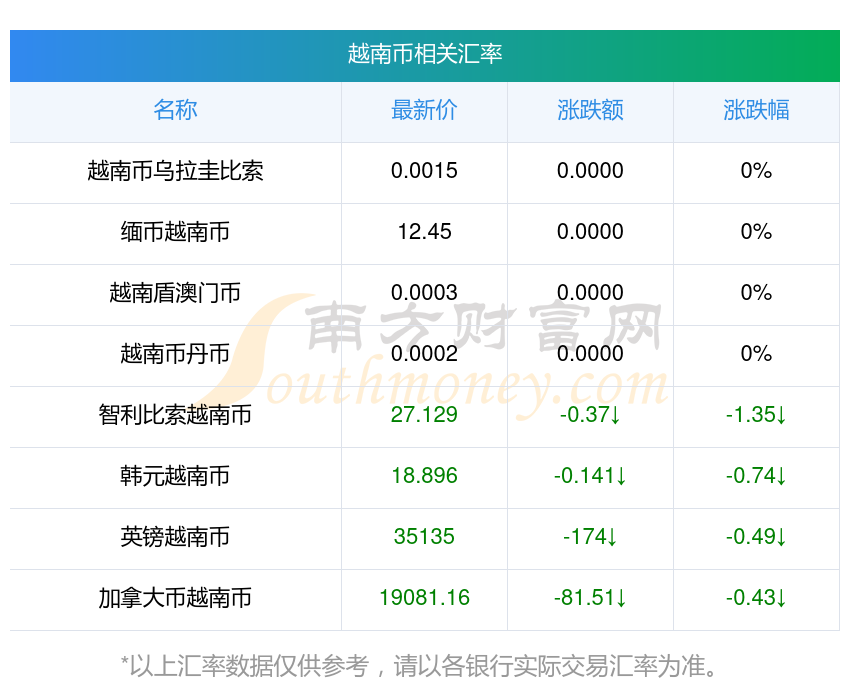Image resolution: width=850 pixels, height=698 pixels.
Task: Click the 0.0015 latest price value
Action: [424, 171]
